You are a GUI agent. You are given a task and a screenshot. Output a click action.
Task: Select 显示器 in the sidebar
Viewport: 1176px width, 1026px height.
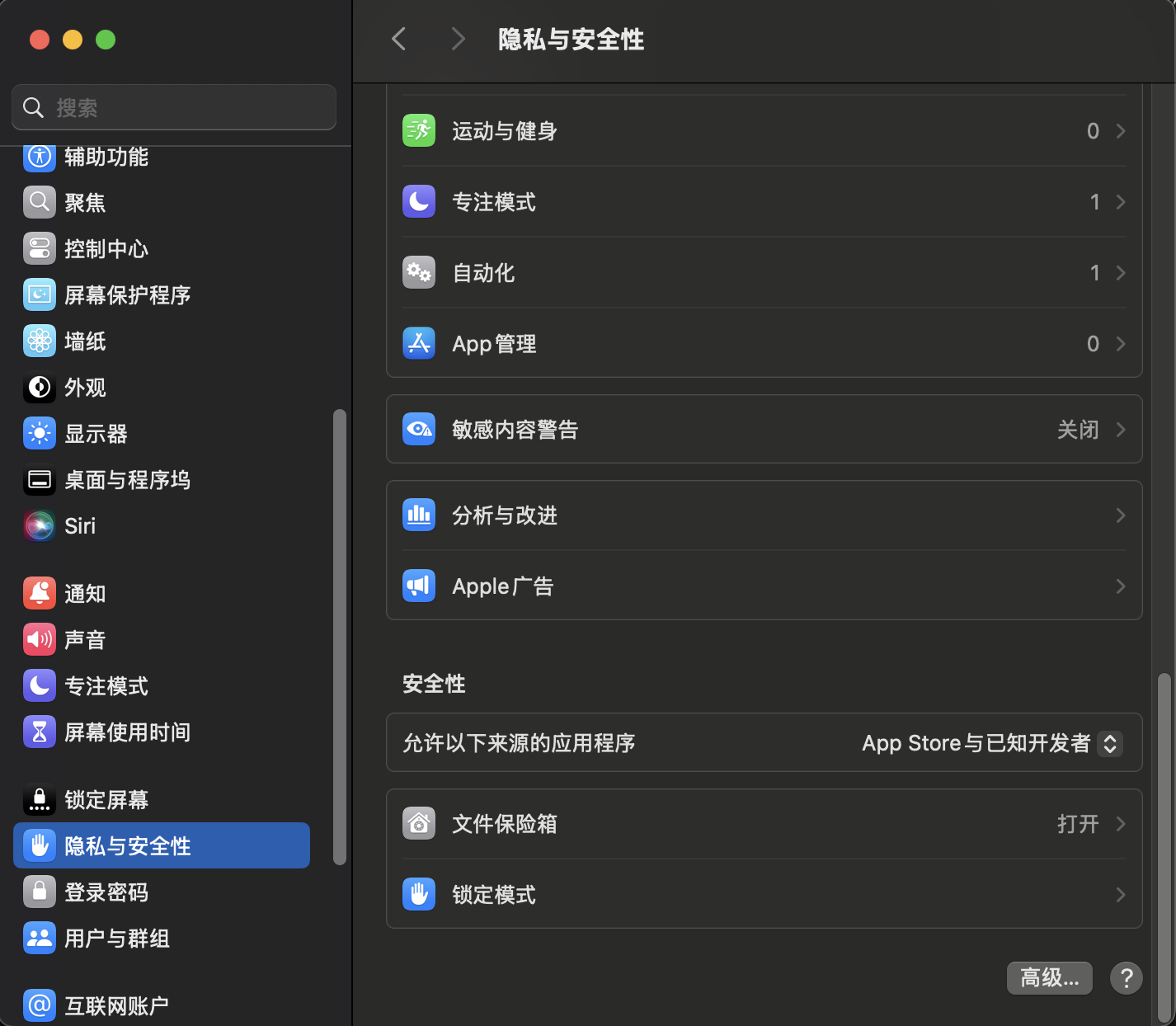(96, 434)
